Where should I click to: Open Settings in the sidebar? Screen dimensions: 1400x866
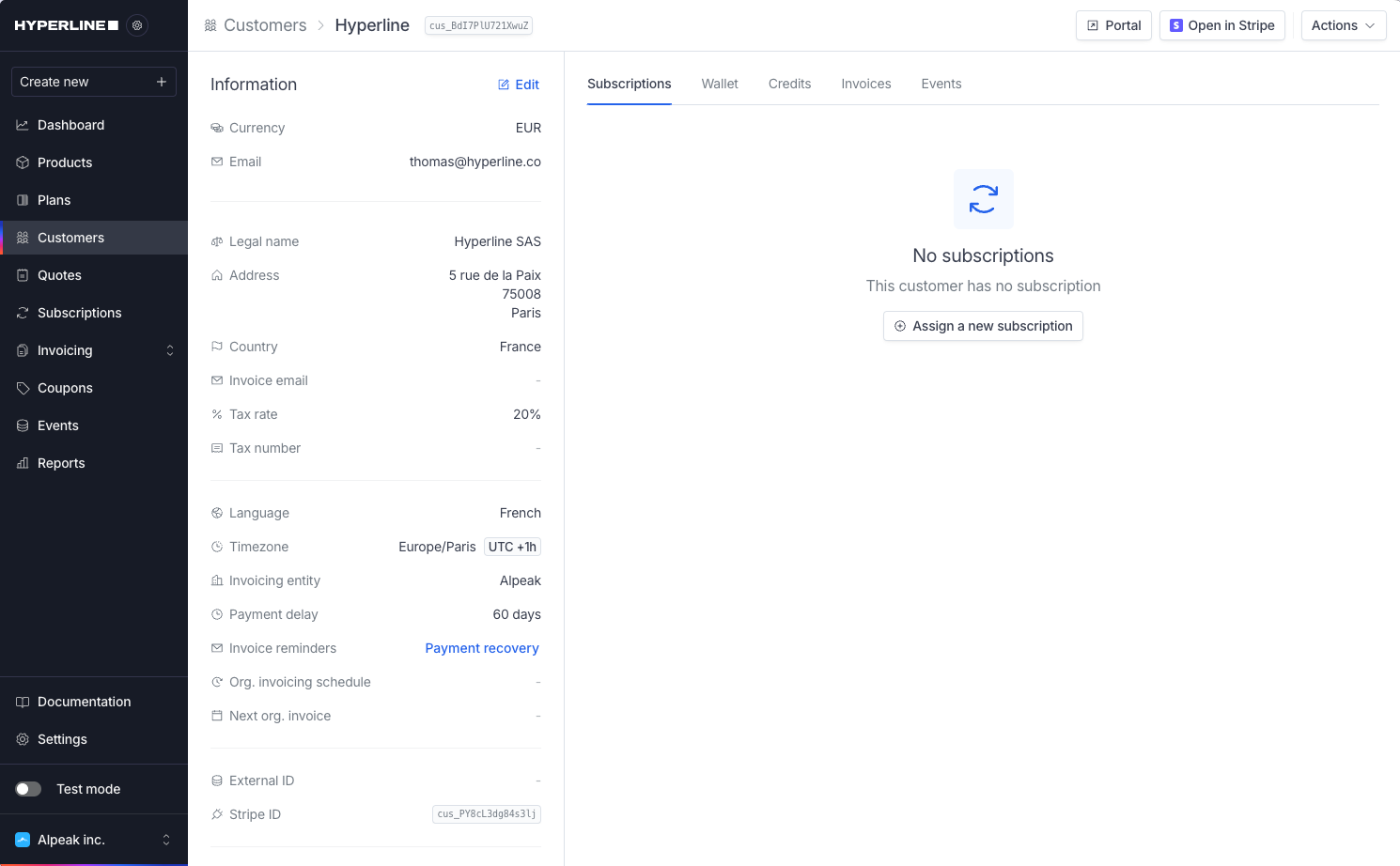point(94,739)
